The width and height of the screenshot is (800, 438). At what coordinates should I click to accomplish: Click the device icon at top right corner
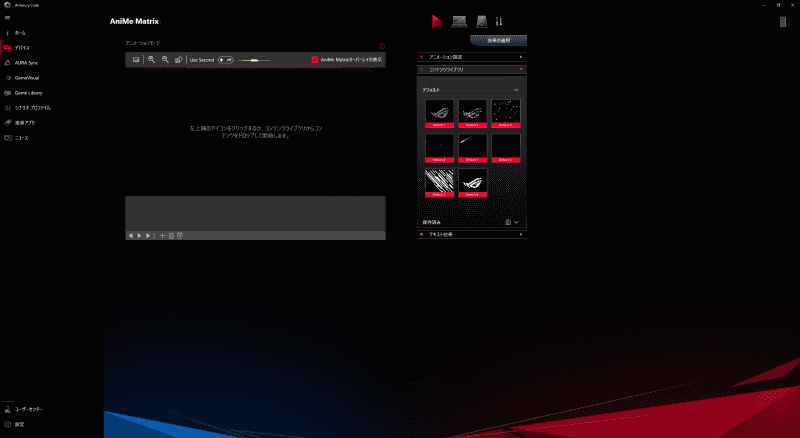point(783,21)
